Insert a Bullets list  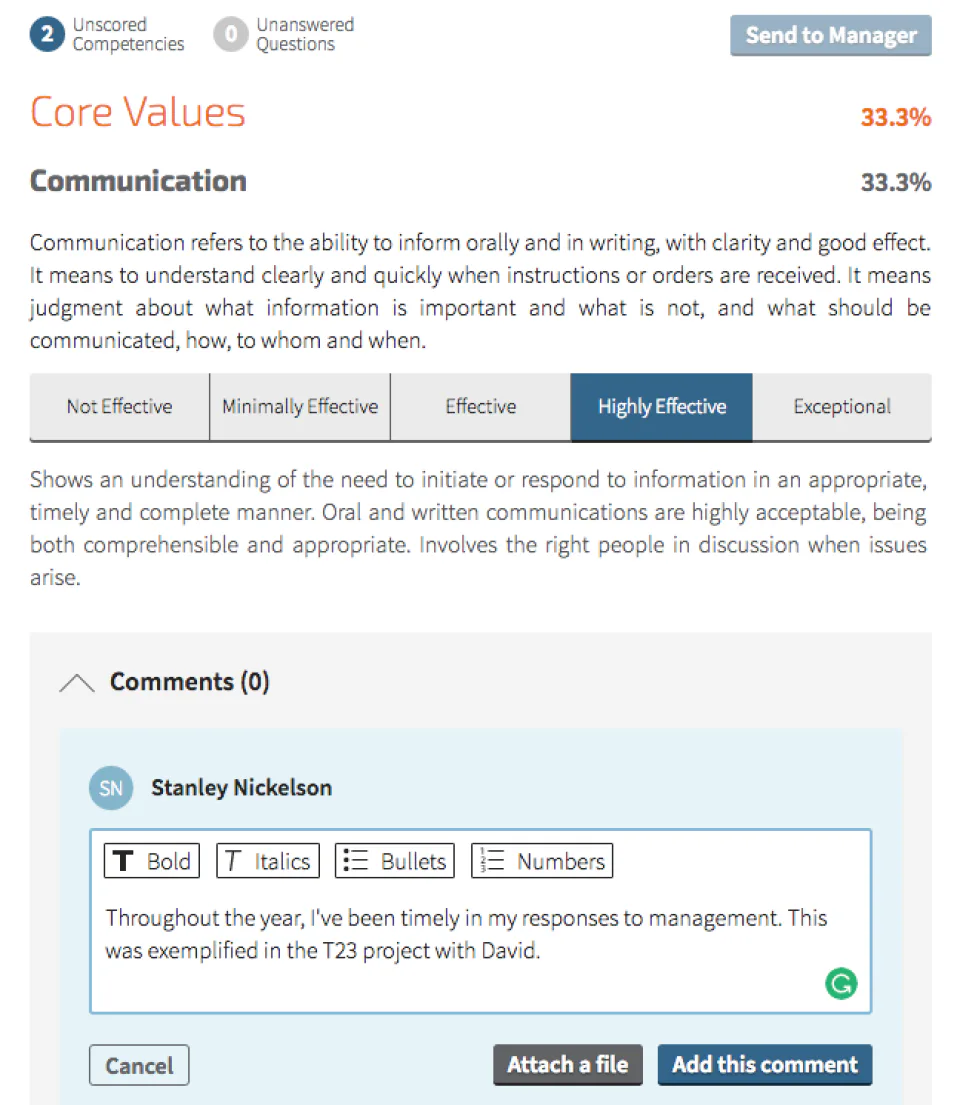click(x=395, y=861)
